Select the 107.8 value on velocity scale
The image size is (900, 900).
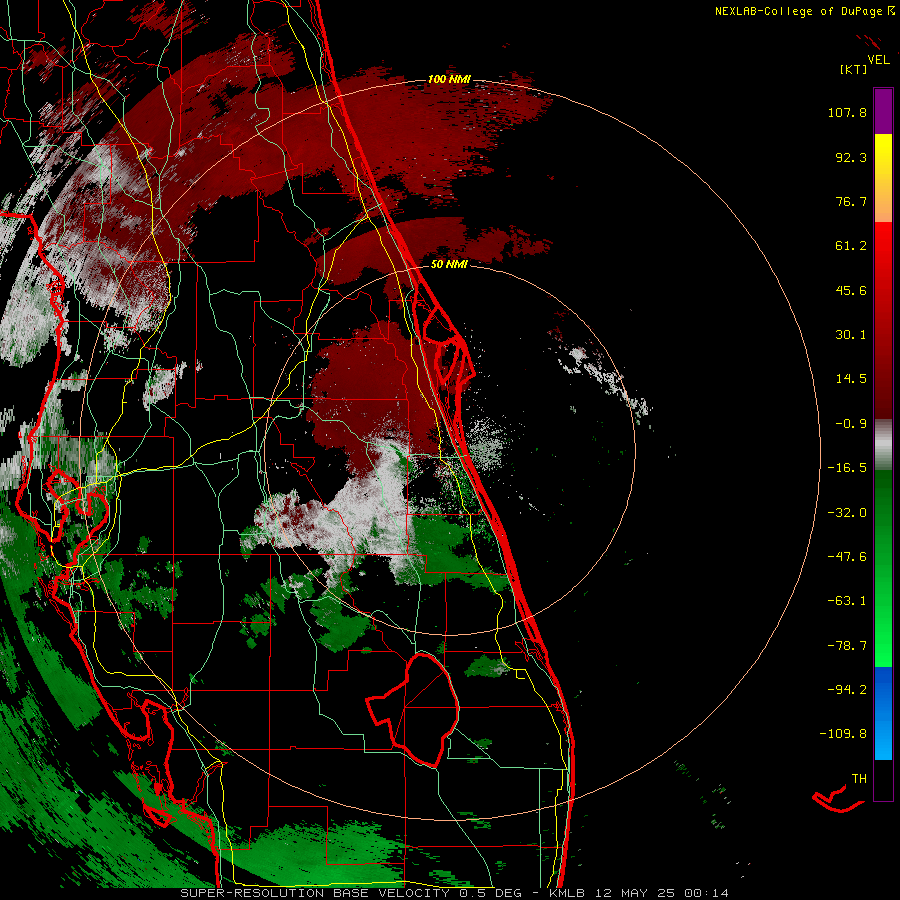tap(847, 112)
